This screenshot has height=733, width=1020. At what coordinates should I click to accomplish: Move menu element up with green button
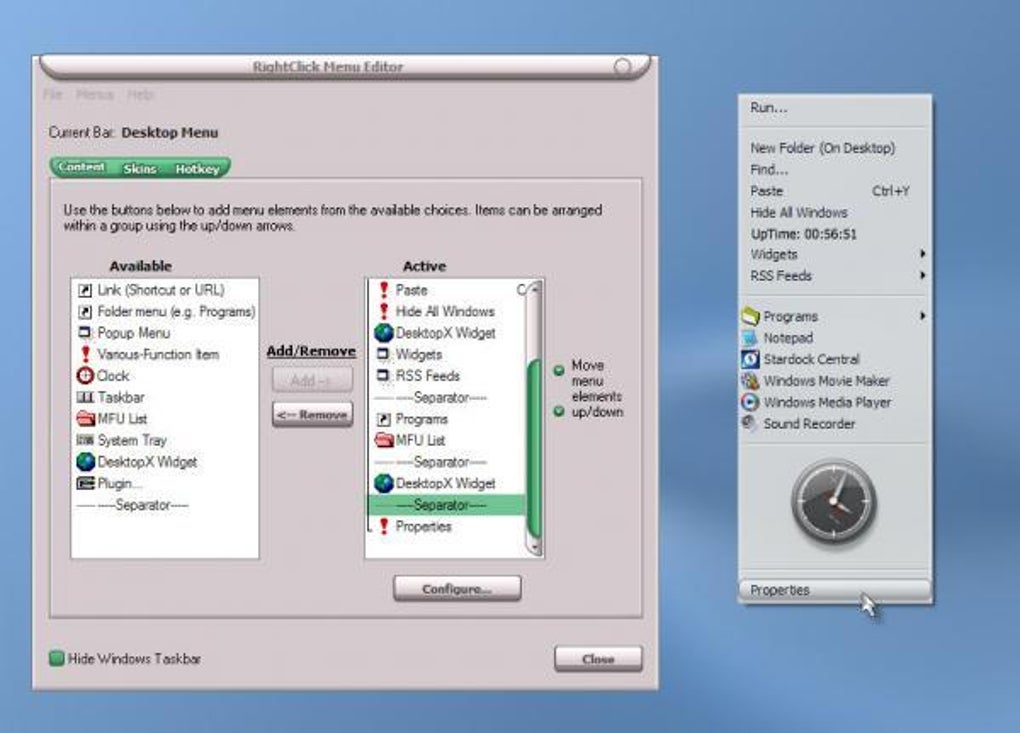click(x=558, y=371)
